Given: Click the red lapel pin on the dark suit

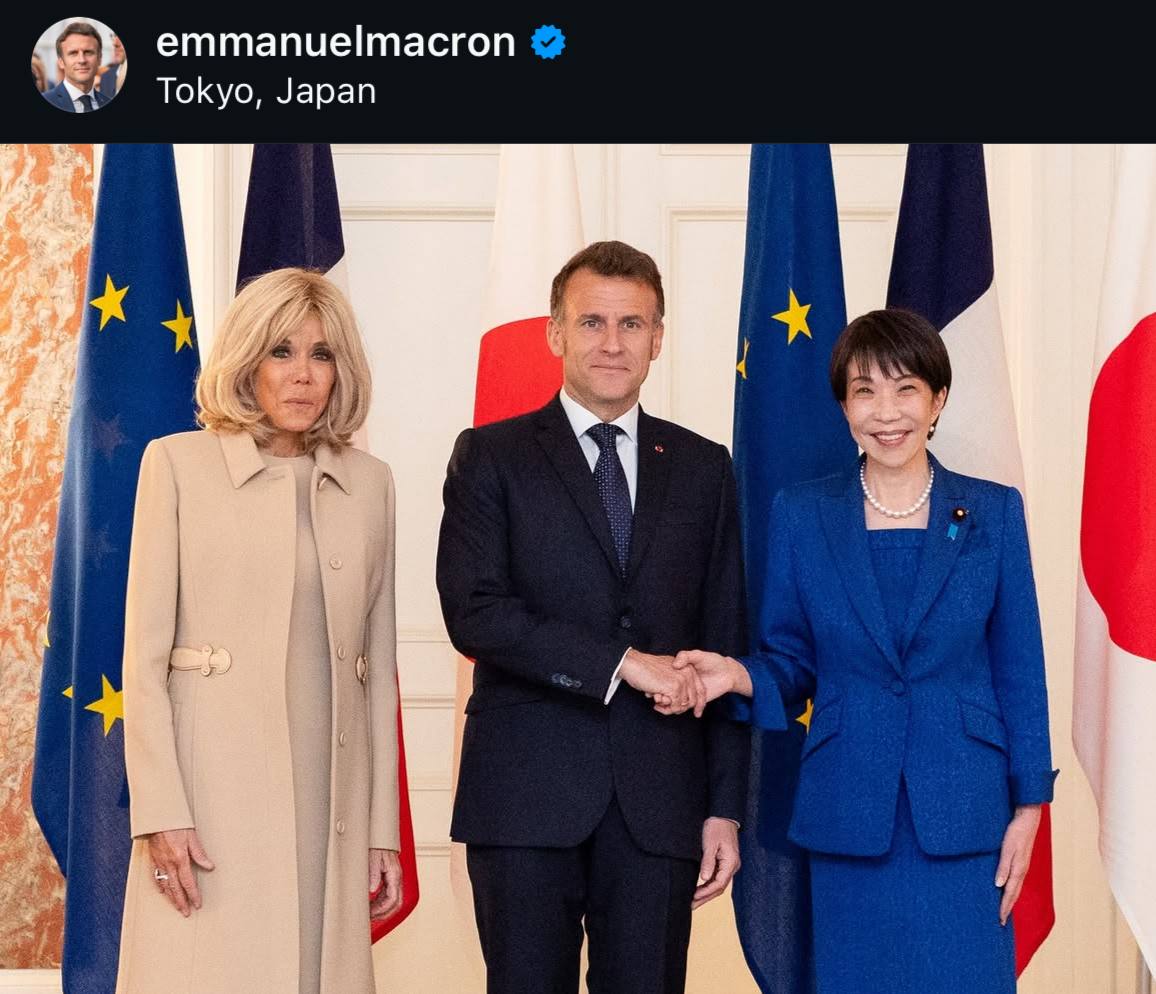Looking at the screenshot, I should [x=659, y=447].
